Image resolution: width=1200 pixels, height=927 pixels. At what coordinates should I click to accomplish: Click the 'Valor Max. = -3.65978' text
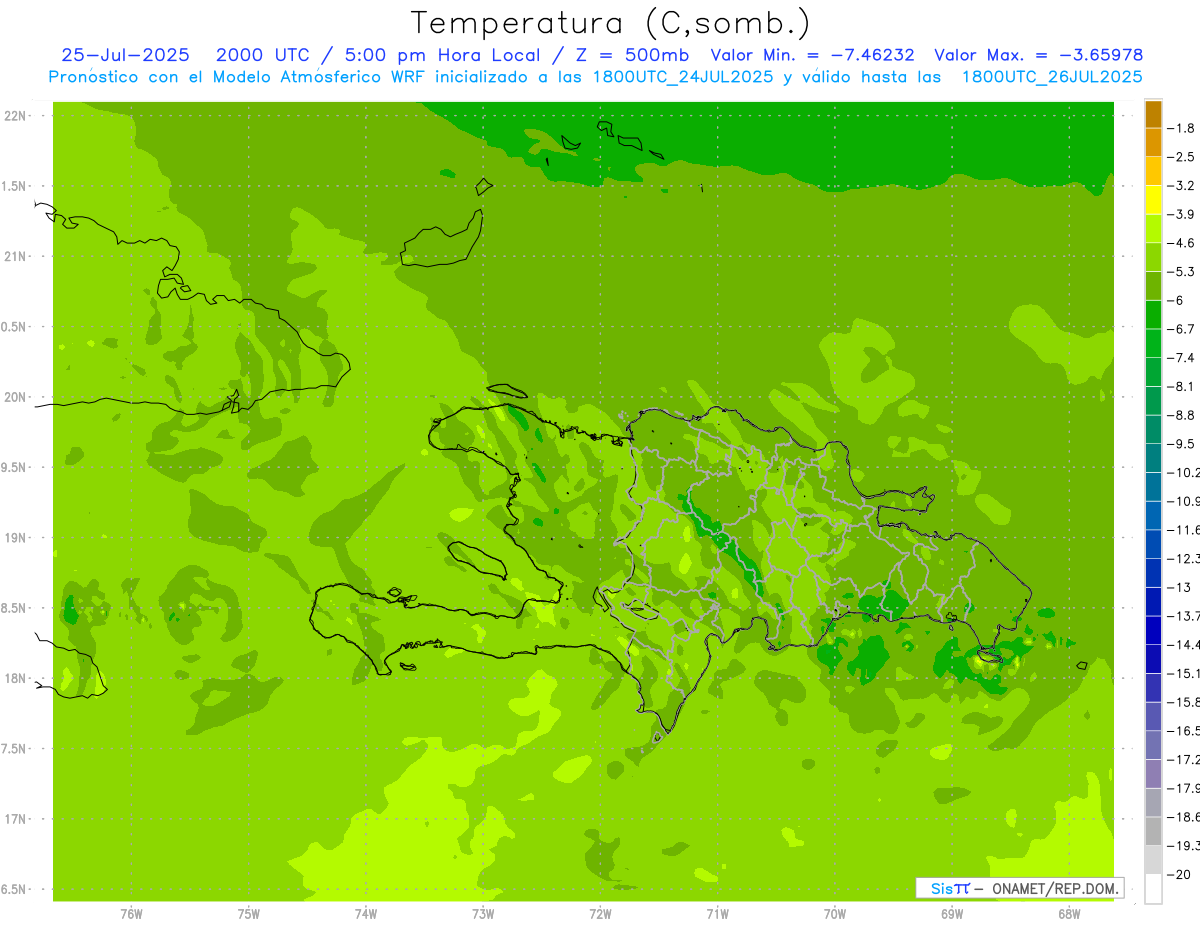click(x=1039, y=55)
